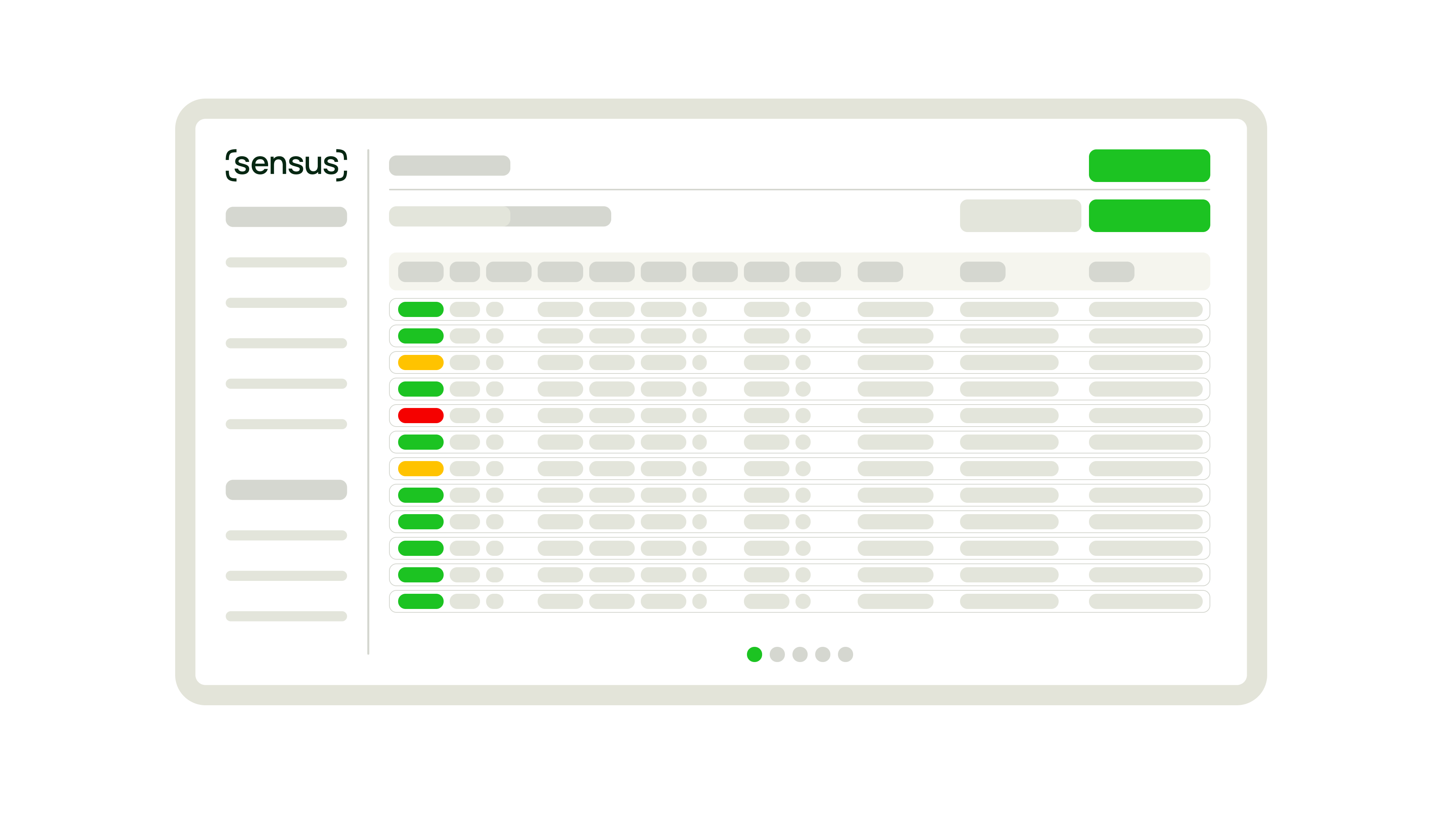
Task: Click the green status pill in first row
Action: coord(420,309)
